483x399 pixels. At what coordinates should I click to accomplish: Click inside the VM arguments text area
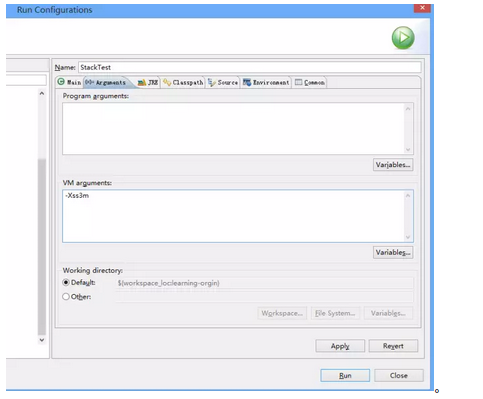(233, 216)
